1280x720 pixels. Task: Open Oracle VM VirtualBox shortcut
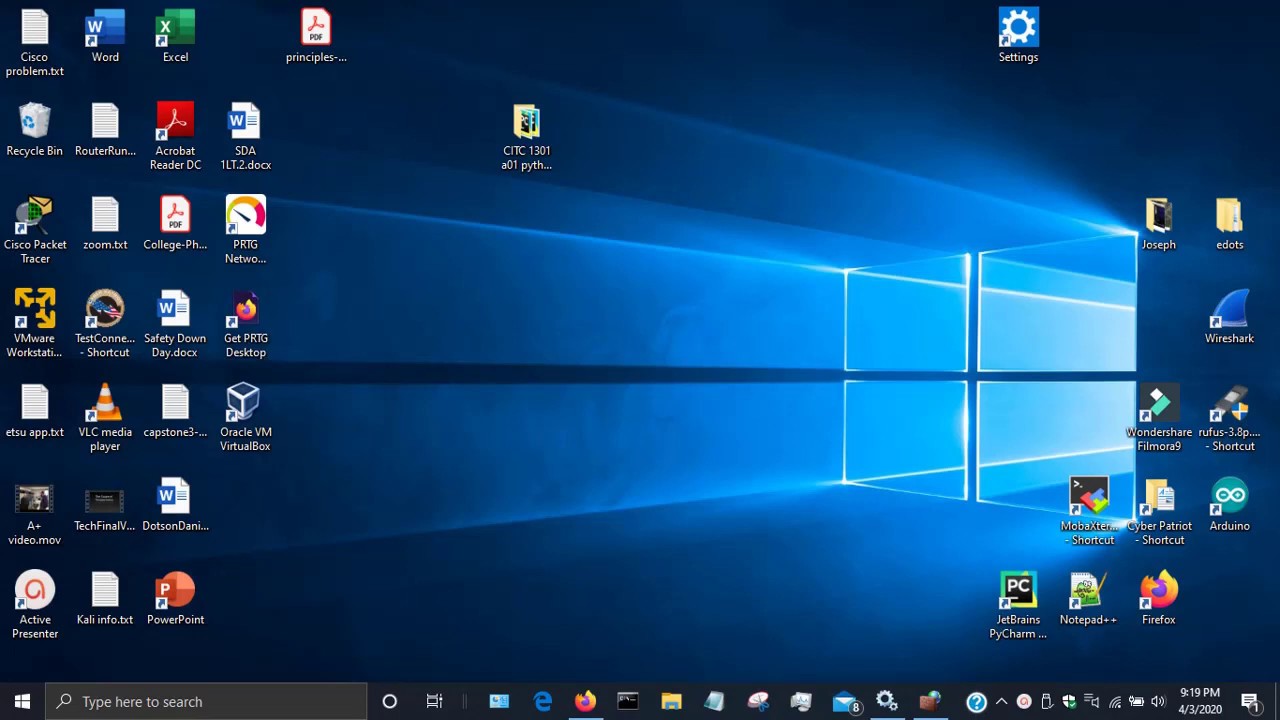[x=245, y=419]
